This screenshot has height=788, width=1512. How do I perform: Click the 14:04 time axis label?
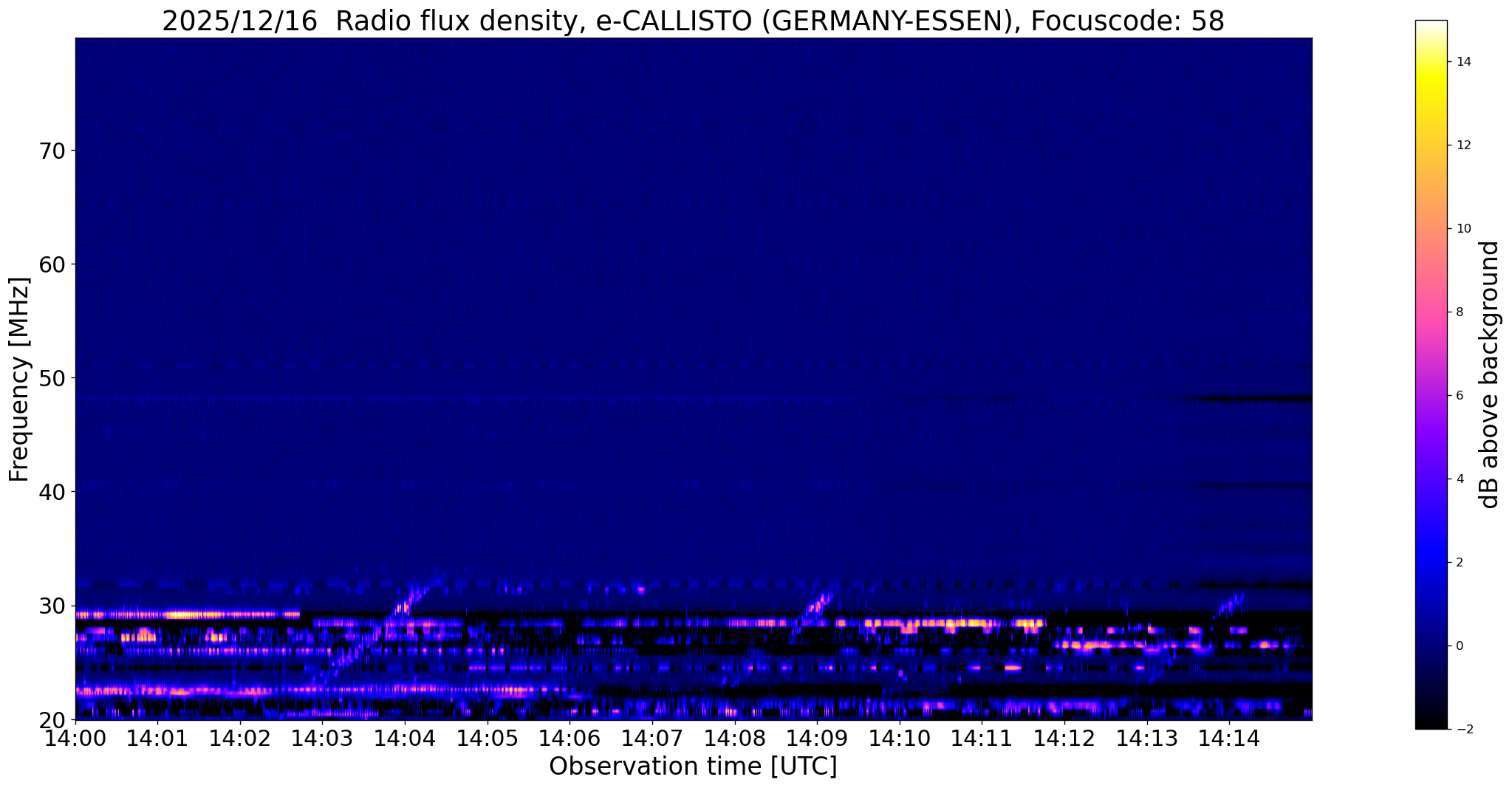click(x=406, y=739)
